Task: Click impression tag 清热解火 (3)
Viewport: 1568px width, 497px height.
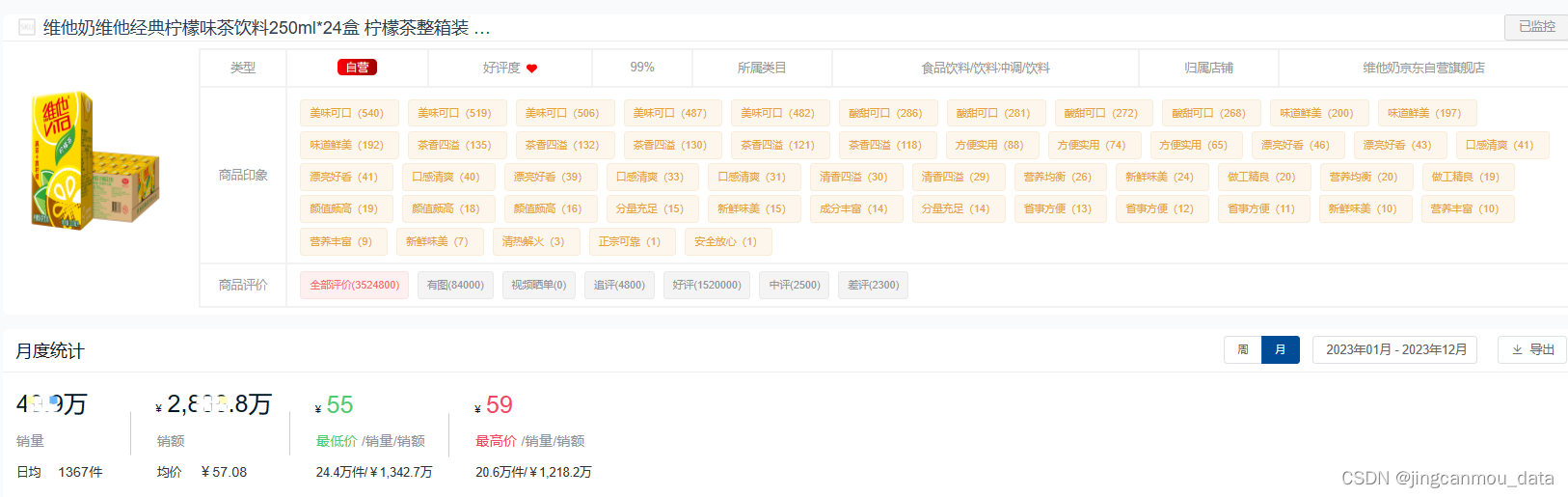Action: coord(536,241)
